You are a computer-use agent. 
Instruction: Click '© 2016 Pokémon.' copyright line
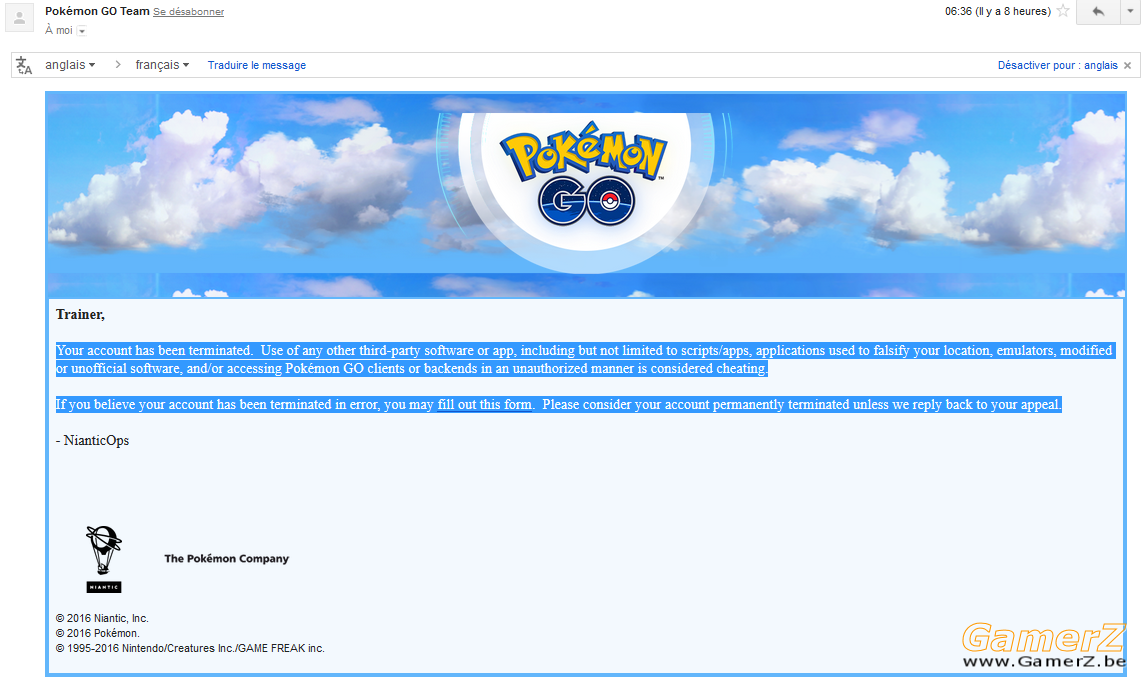coord(97,633)
